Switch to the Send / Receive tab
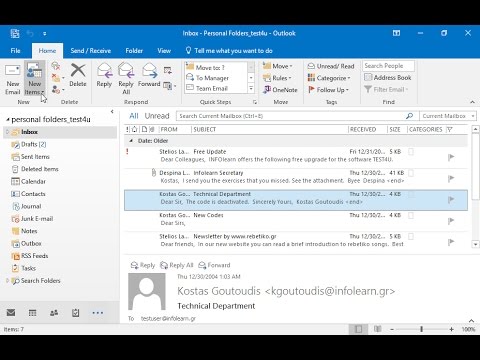480x360 pixels. coord(91,51)
